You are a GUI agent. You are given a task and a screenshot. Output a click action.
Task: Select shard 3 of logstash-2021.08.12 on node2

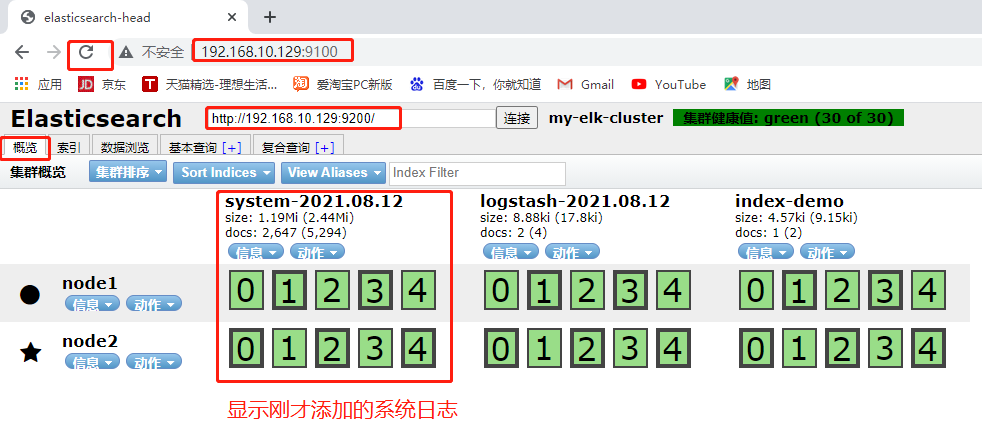pos(630,348)
